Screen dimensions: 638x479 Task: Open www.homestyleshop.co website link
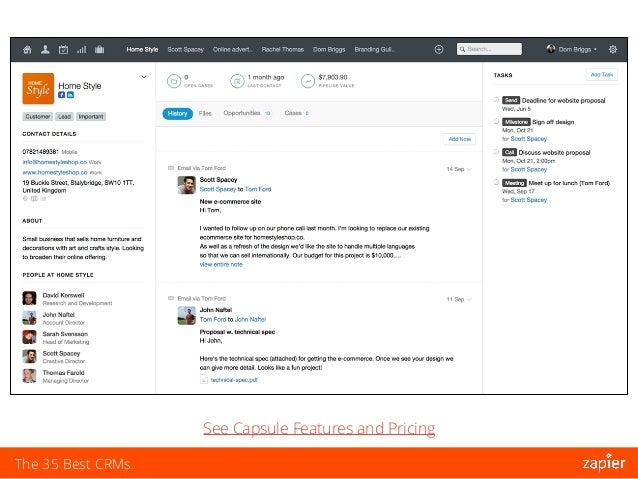point(55,172)
